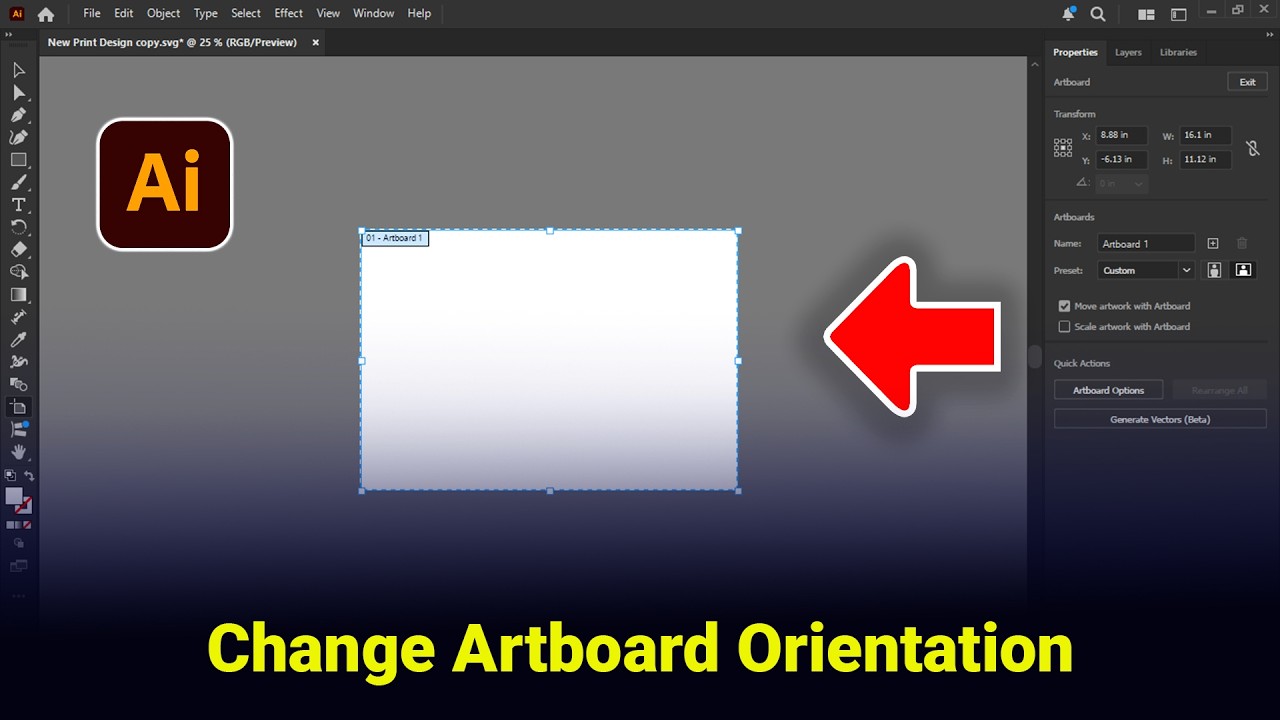
Task: Click the W width field
Action: click(x=1205, y=135)
